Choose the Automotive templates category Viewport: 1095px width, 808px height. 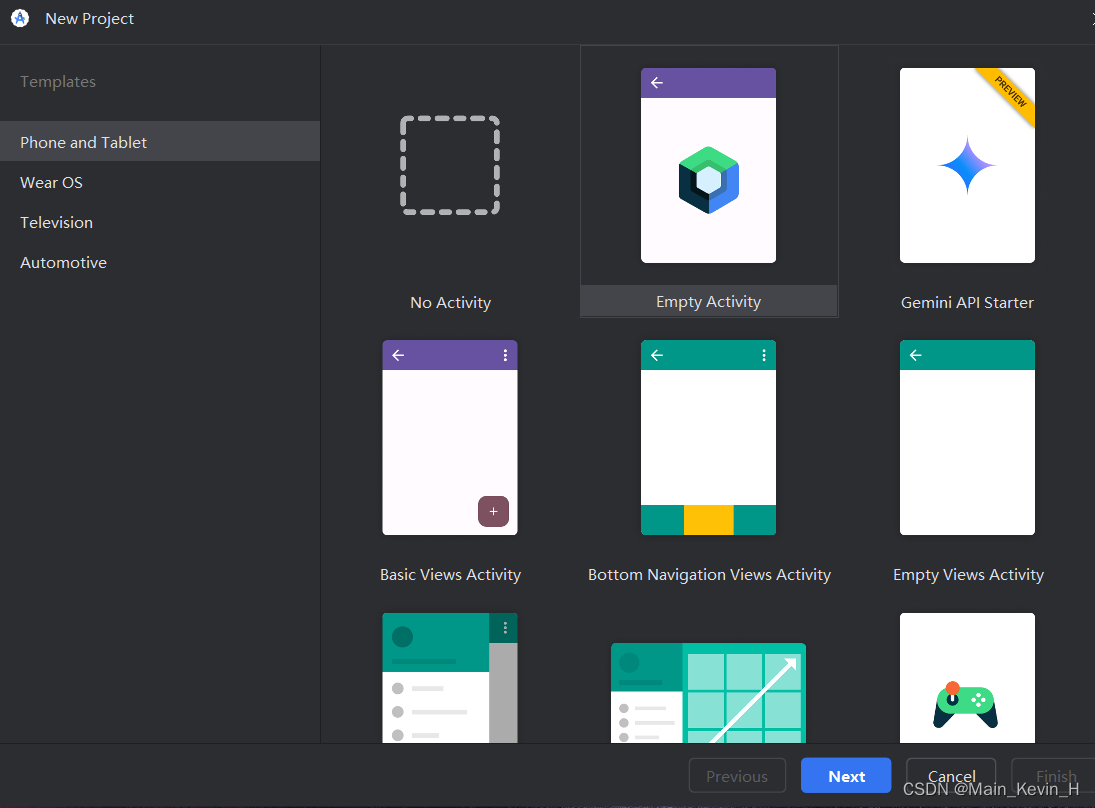[160, 263]
